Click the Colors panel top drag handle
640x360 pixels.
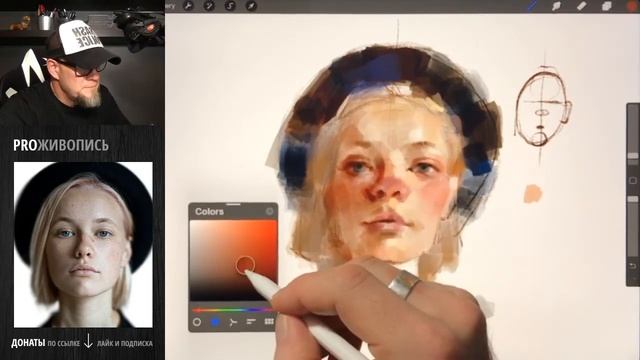pos(233,204)
